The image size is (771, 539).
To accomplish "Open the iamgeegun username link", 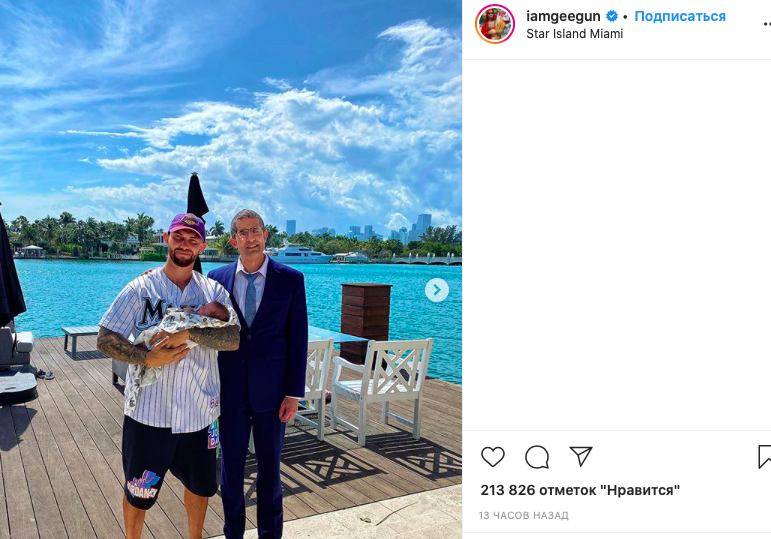I will click(x=563, y=16).
